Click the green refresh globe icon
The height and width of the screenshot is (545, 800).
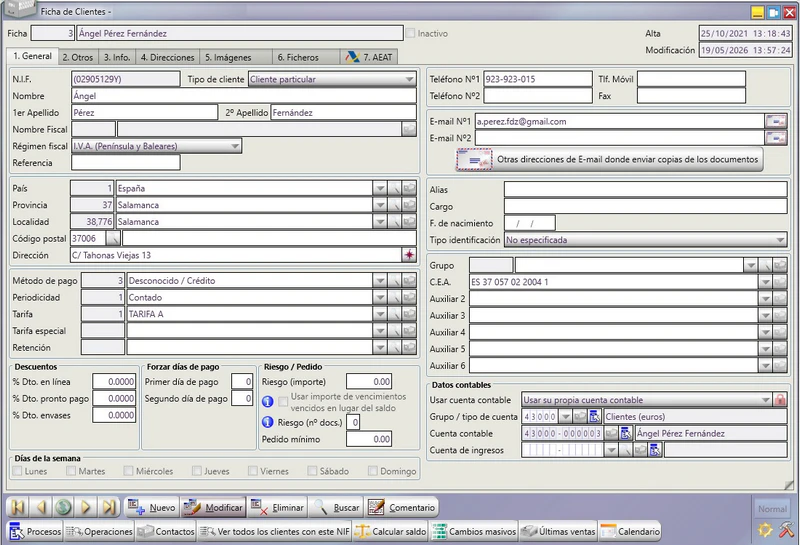63,507
